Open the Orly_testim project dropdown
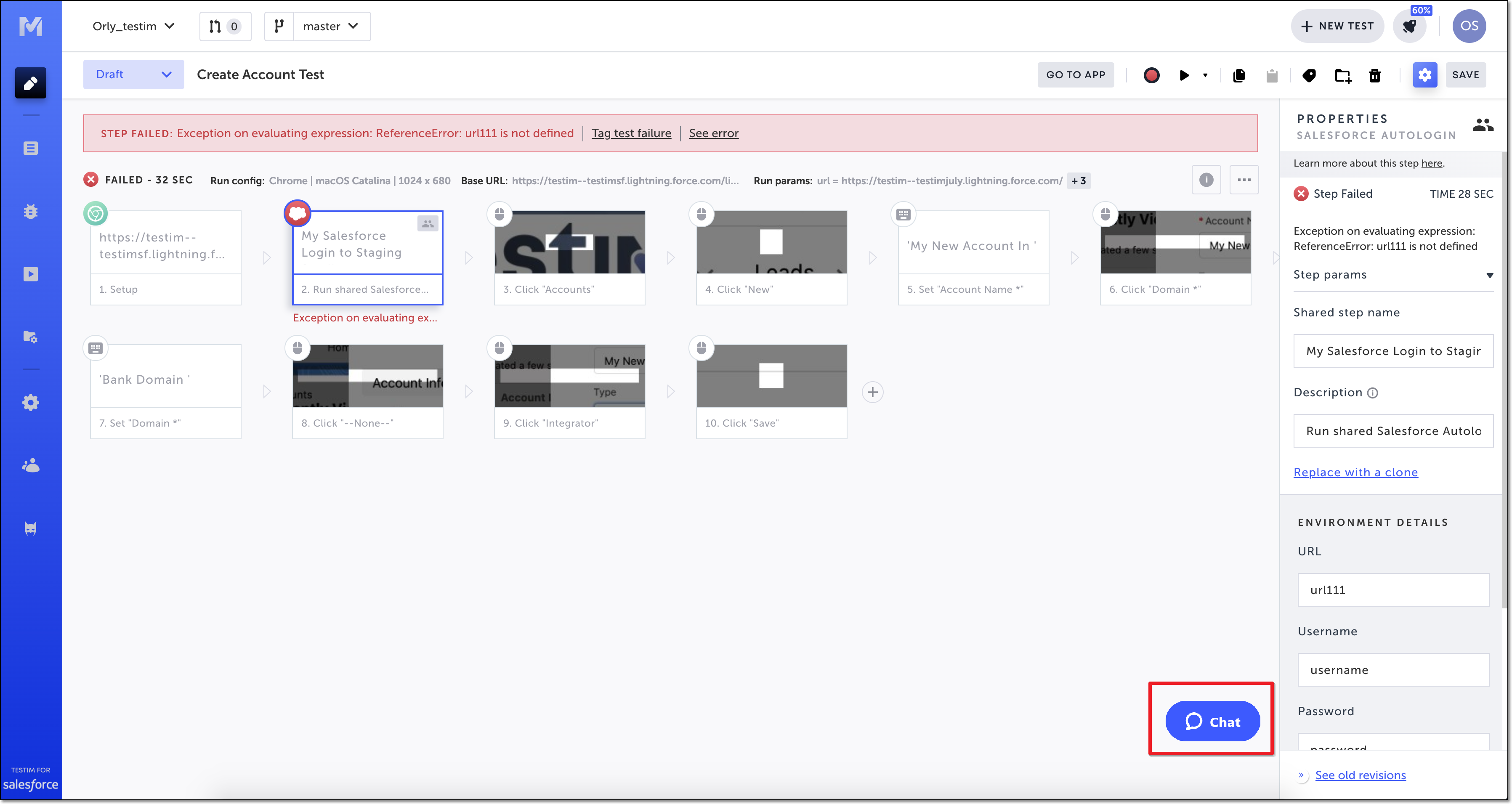 coord(133,26)
